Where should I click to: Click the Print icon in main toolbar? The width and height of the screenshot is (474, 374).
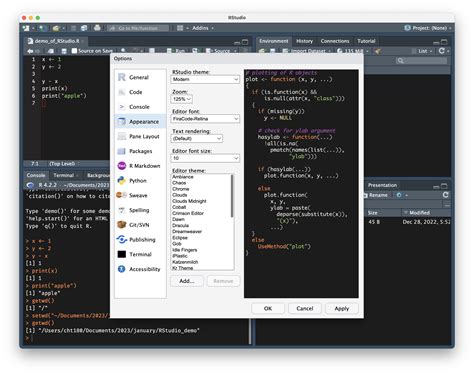click(x=97, y=28)
